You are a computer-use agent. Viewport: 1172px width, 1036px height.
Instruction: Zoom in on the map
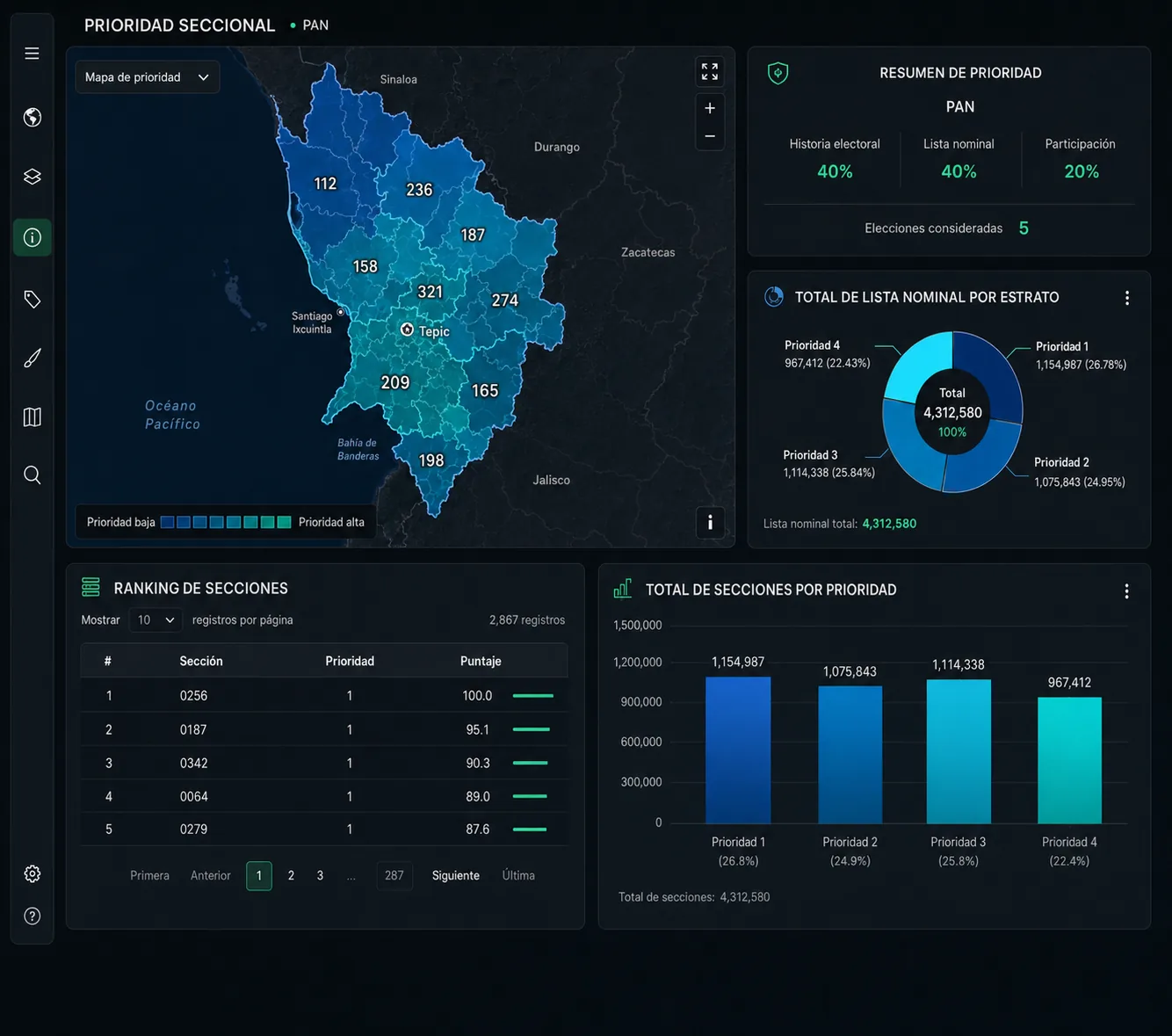coord(710,108)
